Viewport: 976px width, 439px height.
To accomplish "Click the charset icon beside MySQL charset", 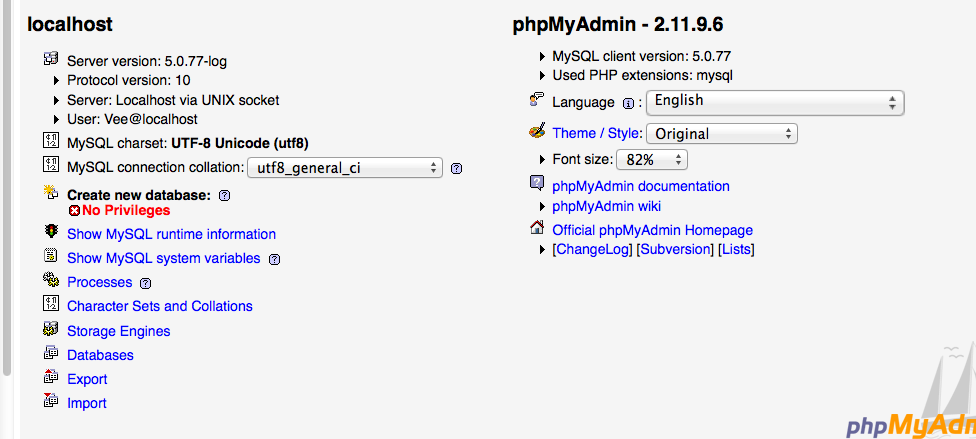I will point(50,141).
